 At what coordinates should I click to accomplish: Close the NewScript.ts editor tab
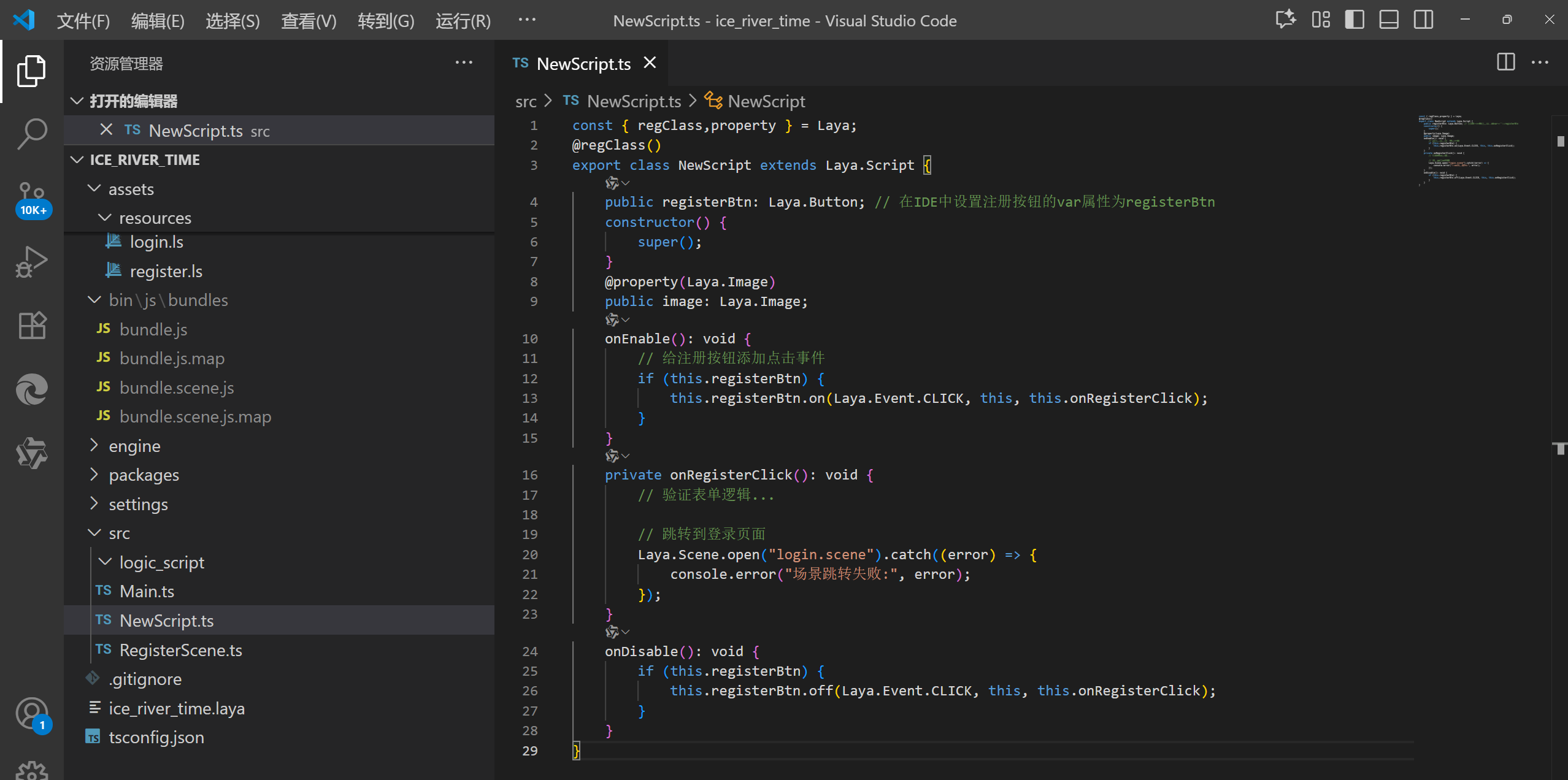coord(650,63)
